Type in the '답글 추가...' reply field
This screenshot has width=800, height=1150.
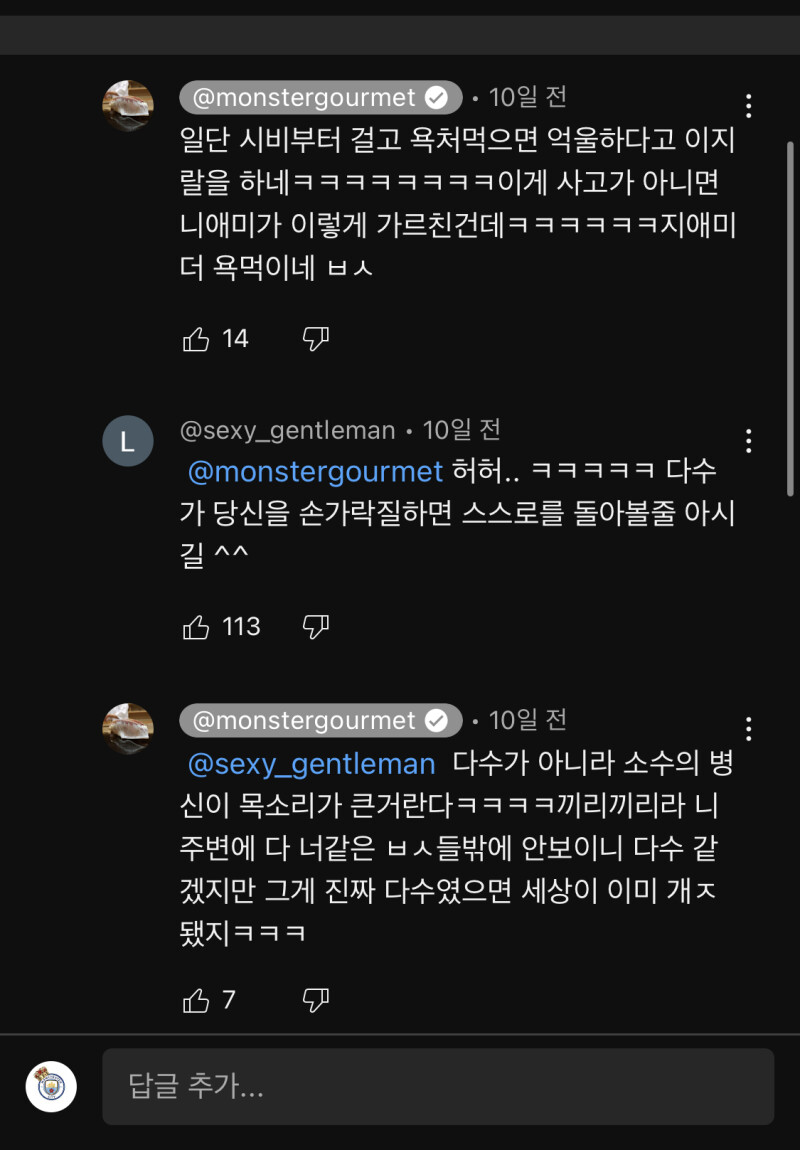point(438,1086)
